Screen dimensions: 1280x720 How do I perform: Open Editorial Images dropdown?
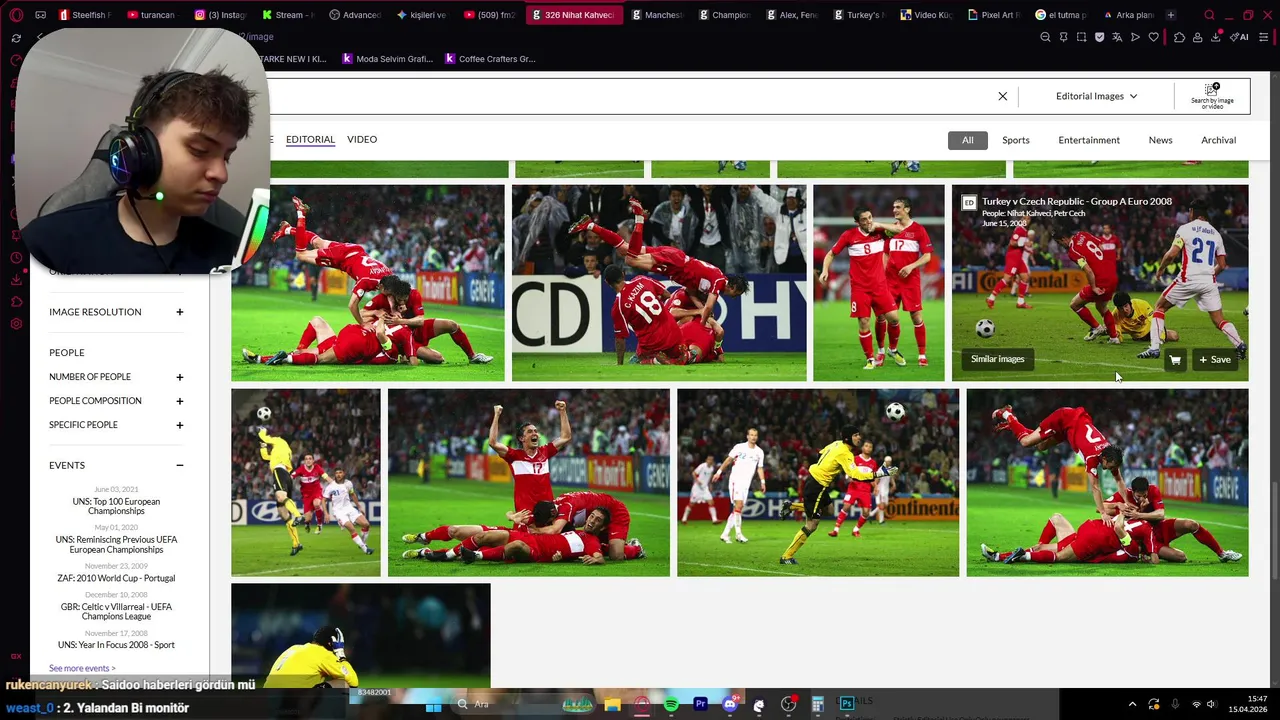(1096, 96)
